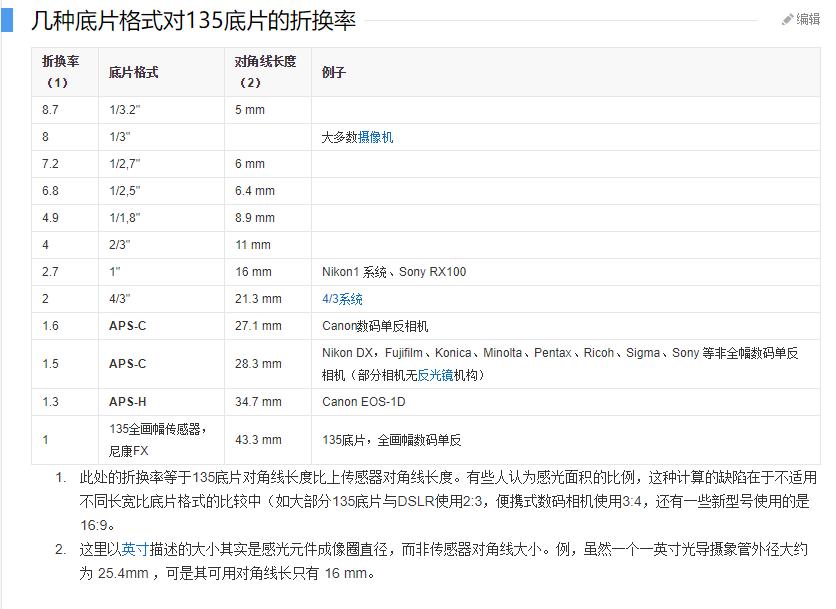This screenshot has height=609, width=836.
Task: Open the 摄像机 link in the table
Action: pyautogui.click(x=374, y=136)
